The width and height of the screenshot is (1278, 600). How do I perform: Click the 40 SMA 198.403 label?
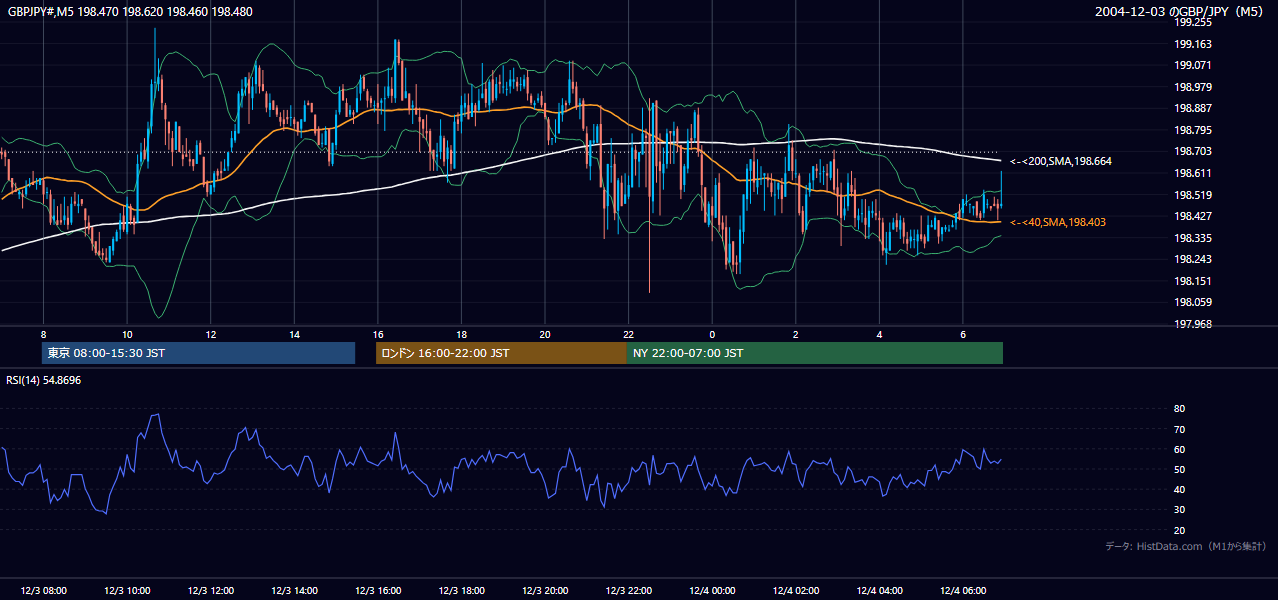tap(1058, 222)
